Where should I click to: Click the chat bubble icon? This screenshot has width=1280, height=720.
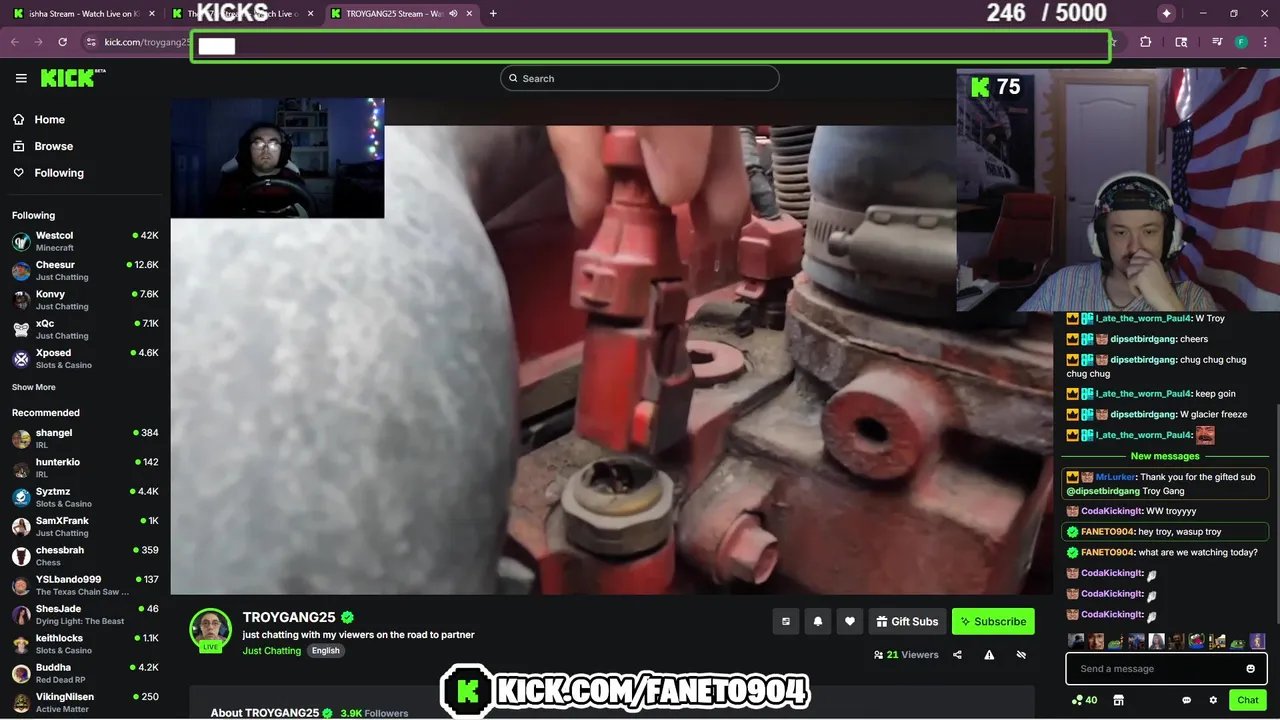coord(1187,700)
